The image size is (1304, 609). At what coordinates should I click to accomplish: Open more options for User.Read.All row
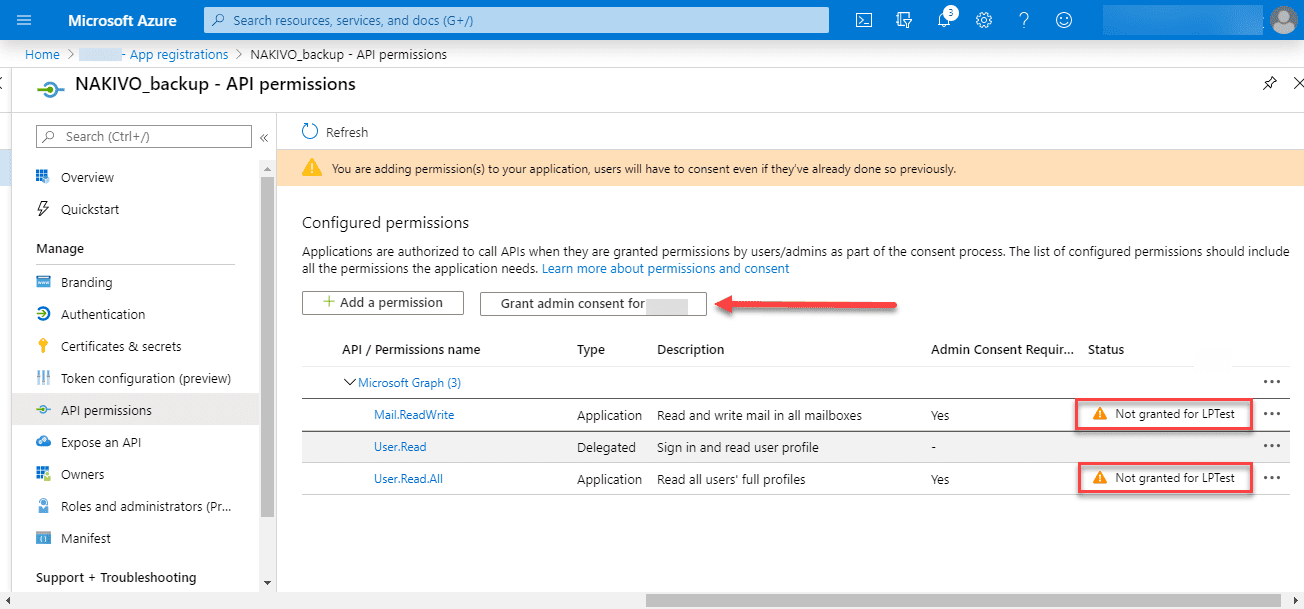[x=1272, y=478]
